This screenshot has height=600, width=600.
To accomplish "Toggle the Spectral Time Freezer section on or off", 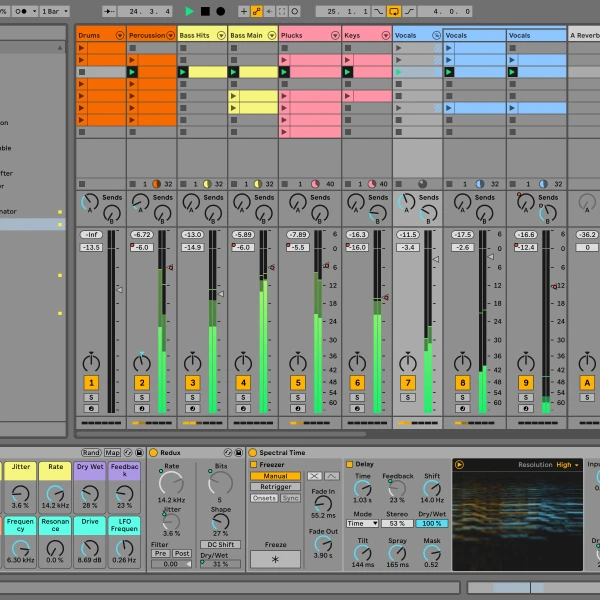I will (254, 465).
